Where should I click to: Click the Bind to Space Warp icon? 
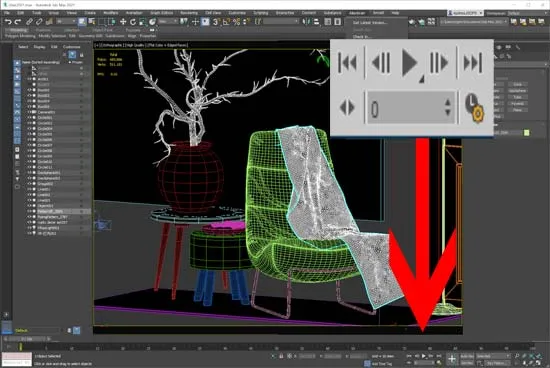(x=49, y=22)
